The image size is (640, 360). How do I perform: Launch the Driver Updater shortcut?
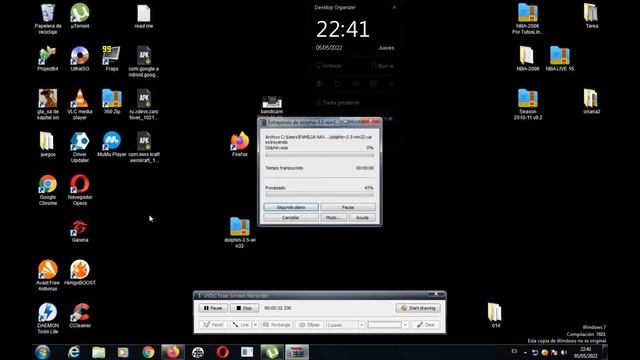[80, 147]
